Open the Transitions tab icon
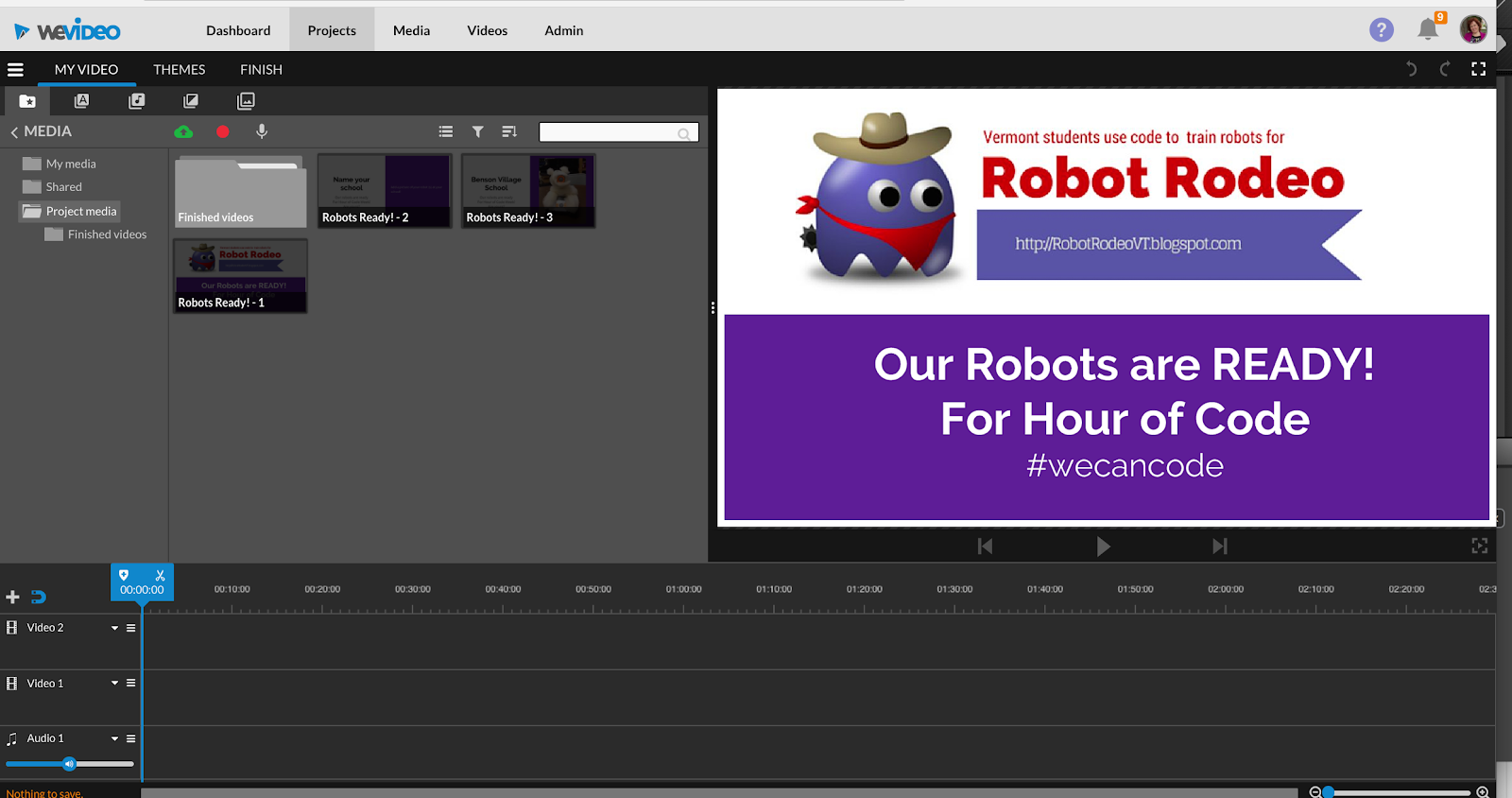1512x798 pixels. pos(191,101)
